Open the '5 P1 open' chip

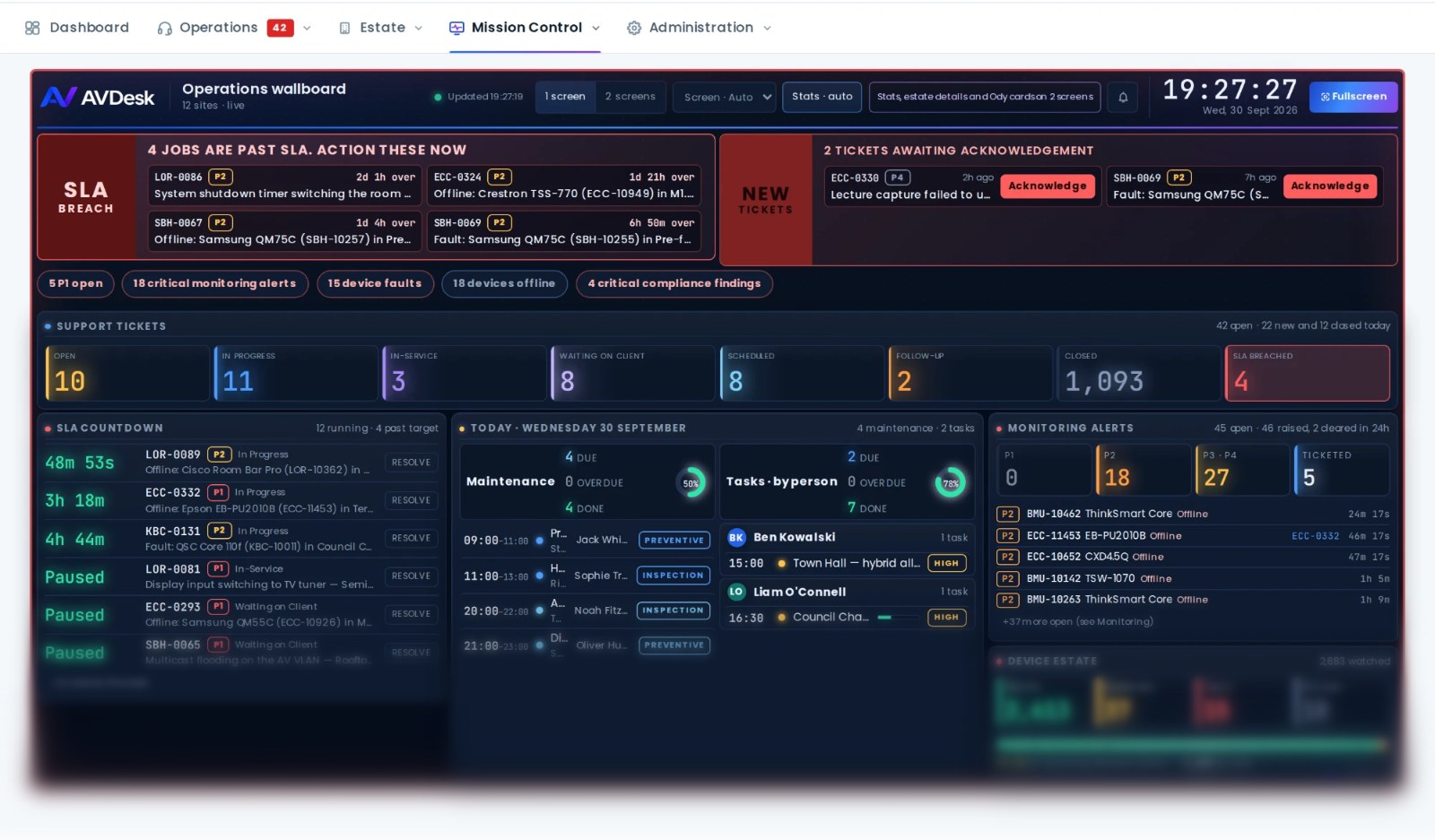[76, 283]
